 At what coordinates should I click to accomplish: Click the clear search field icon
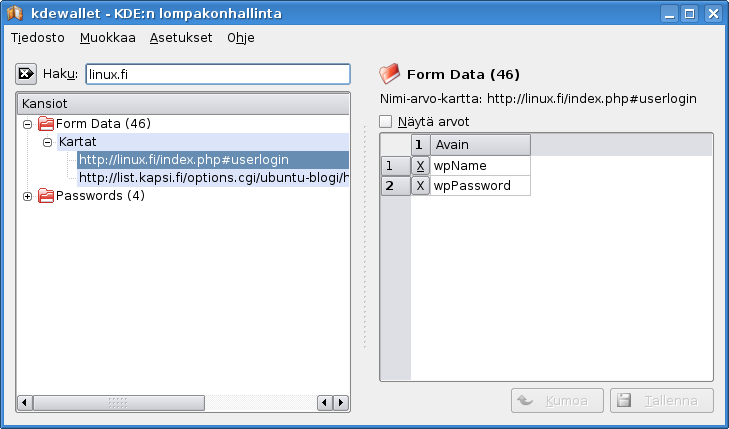tap(27, 74)
